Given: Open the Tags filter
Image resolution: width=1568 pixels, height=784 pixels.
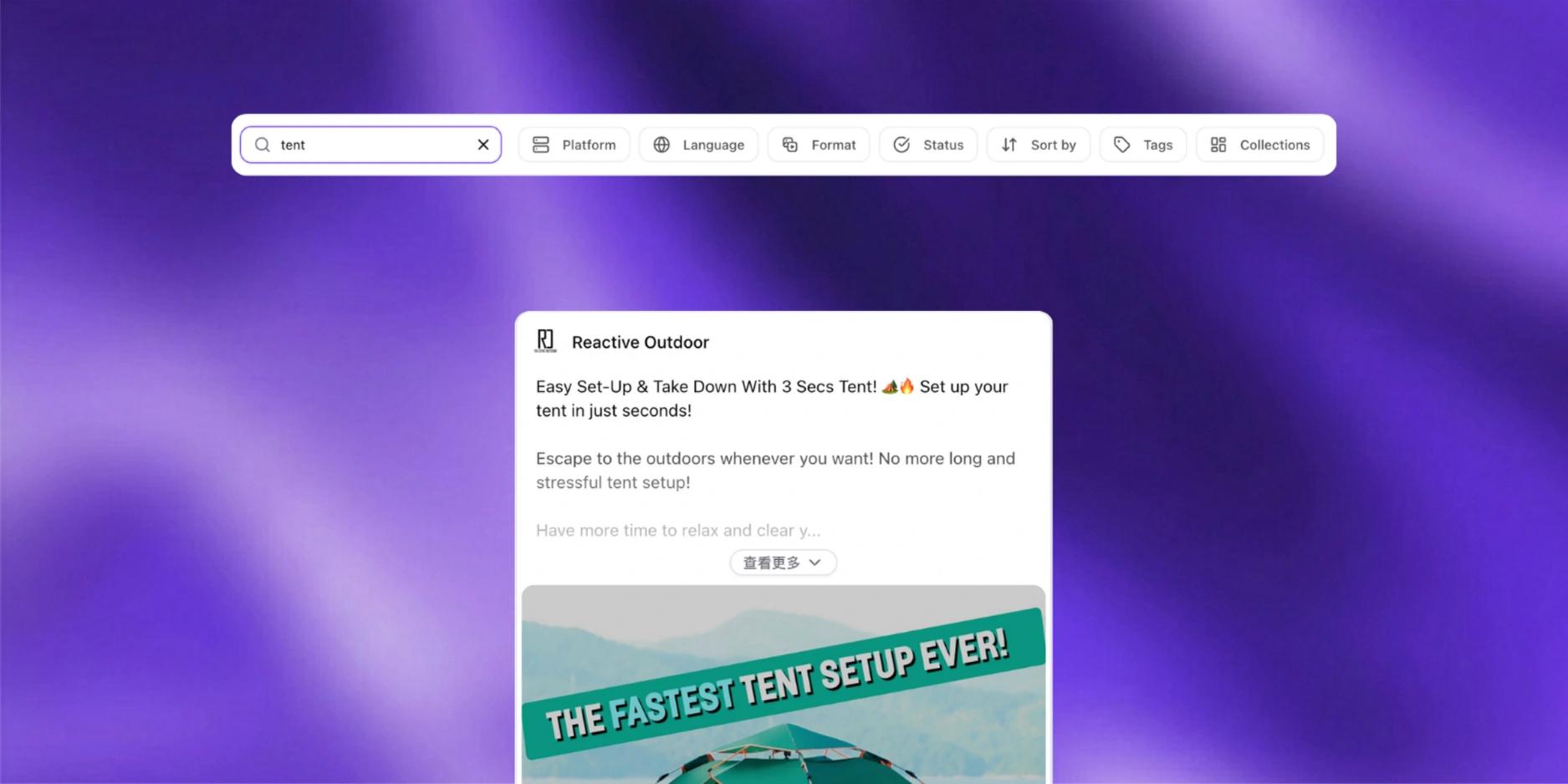Looking at the screenshot, I should (x=1143, y=145).
